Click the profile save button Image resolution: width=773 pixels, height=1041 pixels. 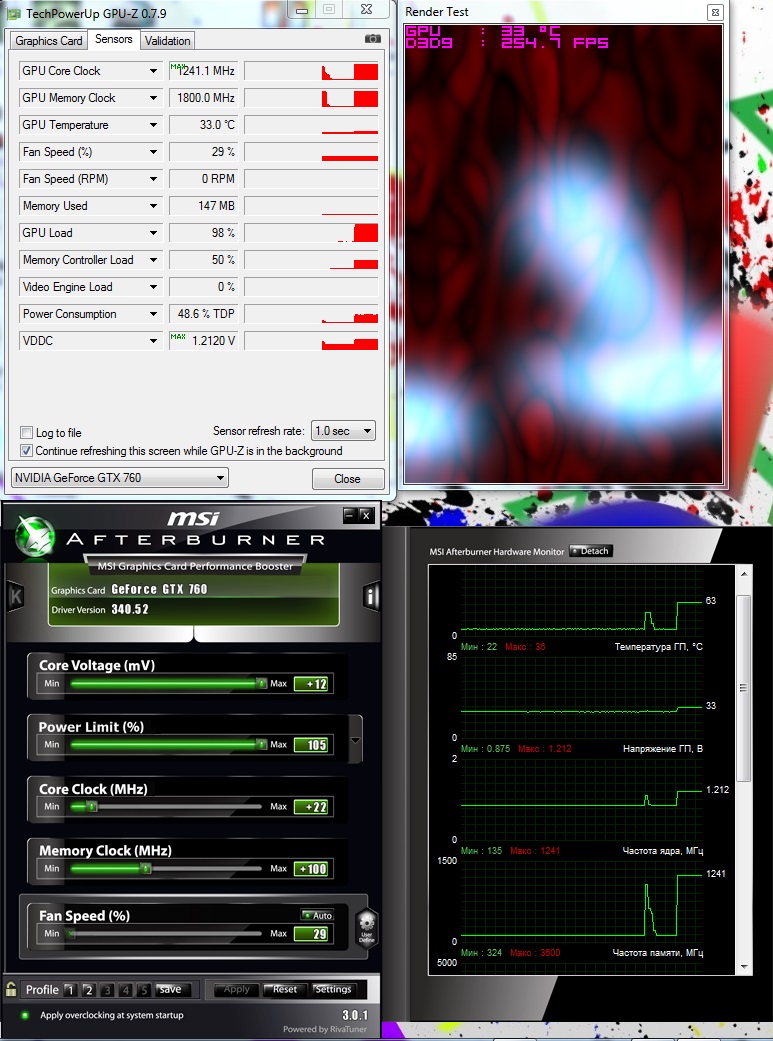(171, 989)
